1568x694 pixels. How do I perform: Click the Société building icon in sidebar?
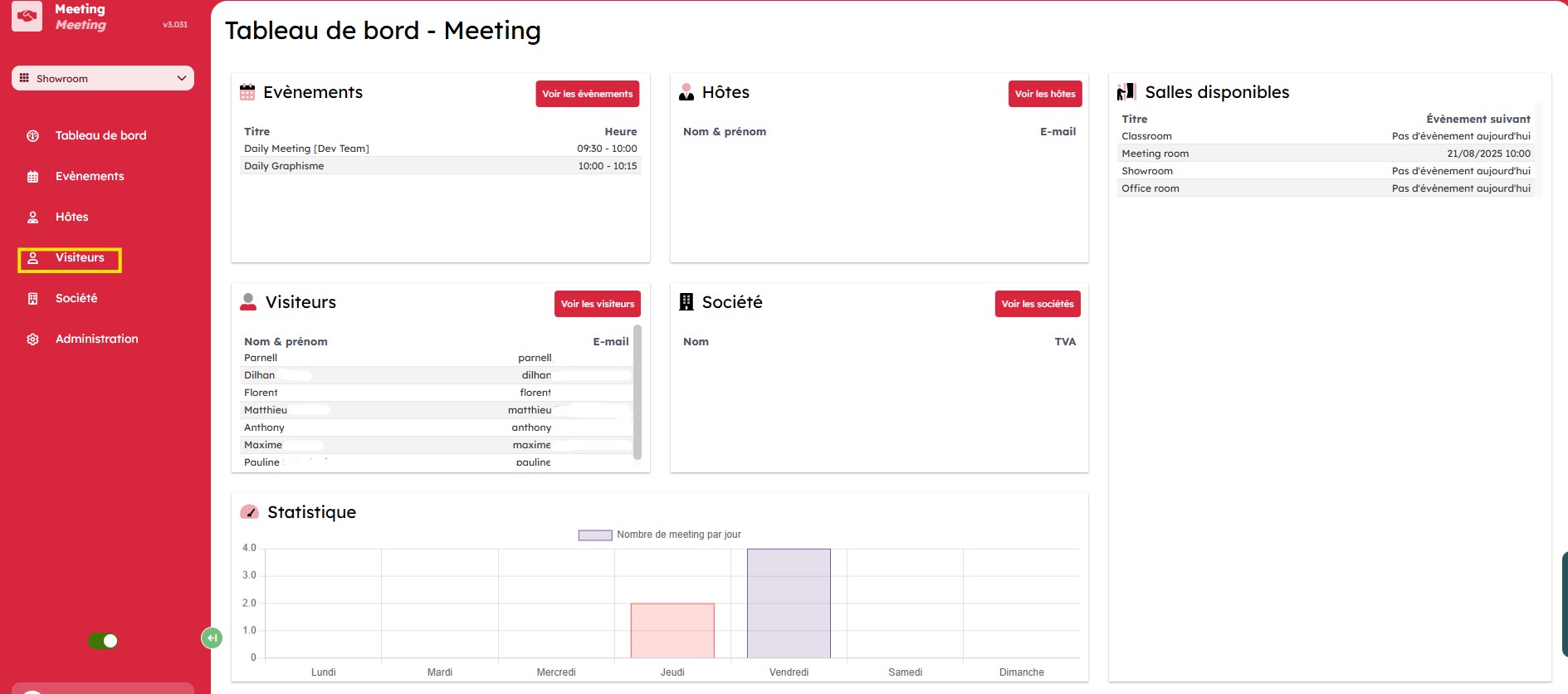33,299
